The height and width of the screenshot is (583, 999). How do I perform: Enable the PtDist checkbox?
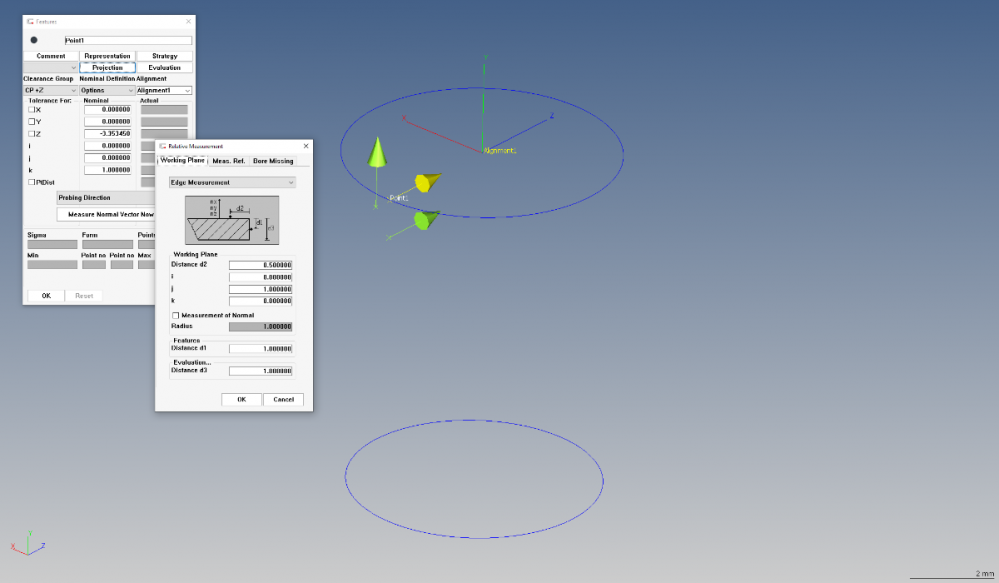31,182
